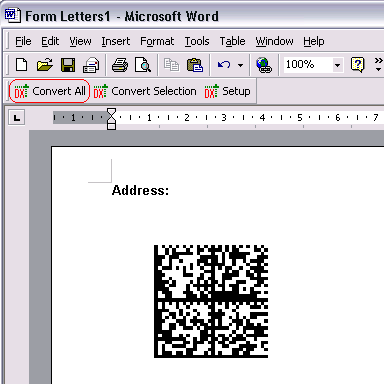Open the Insert menu
This screenshot has height=384, width=384.
tap(116, 41)
